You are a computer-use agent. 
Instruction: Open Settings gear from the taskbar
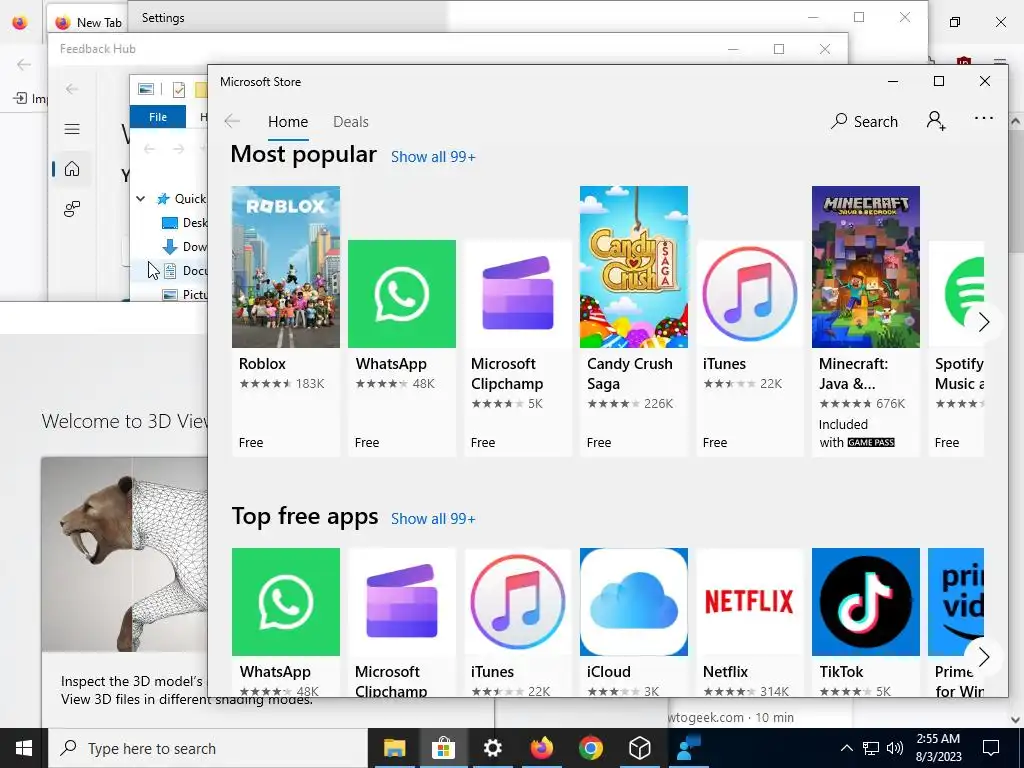coord(492,748)
